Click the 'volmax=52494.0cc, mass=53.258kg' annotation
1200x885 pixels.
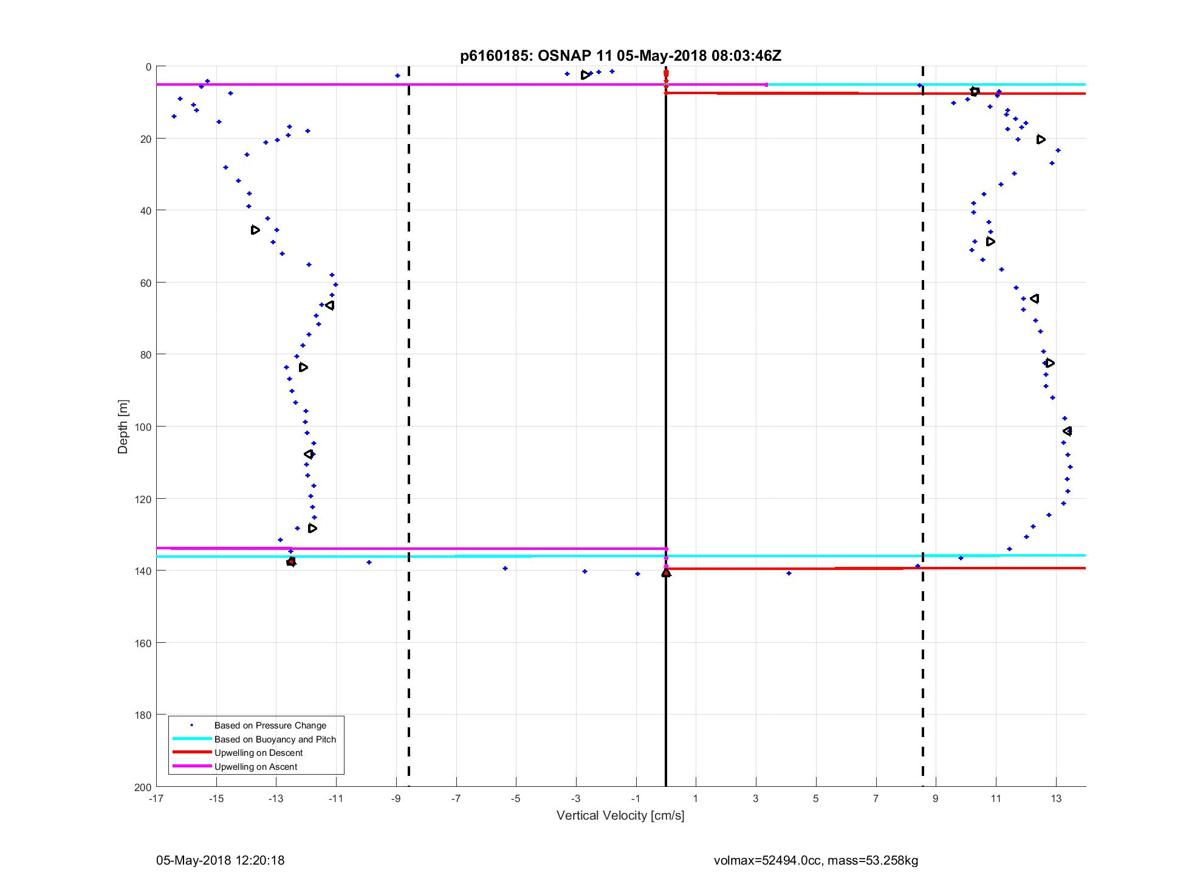coord(816,860)
